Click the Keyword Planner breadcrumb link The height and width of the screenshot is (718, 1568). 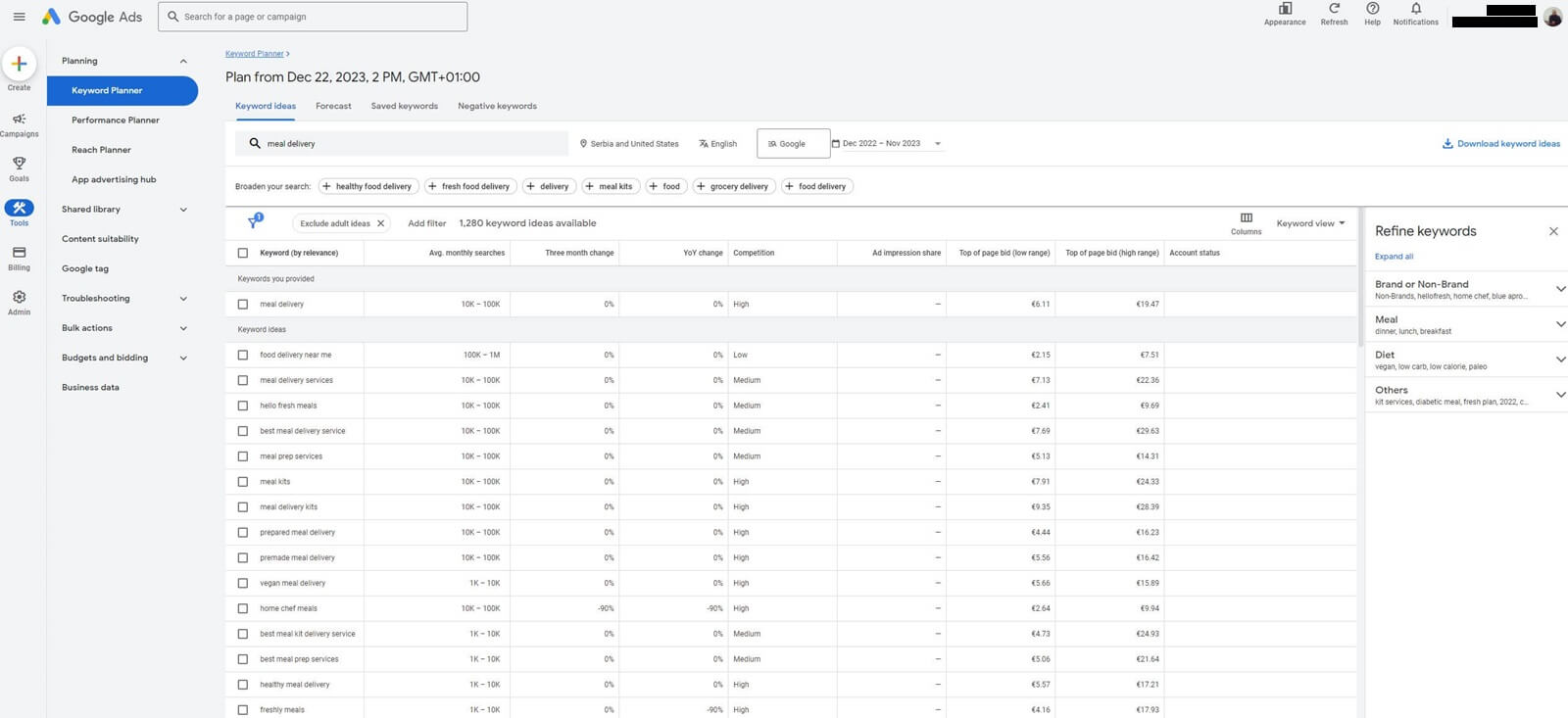point(255,54)
